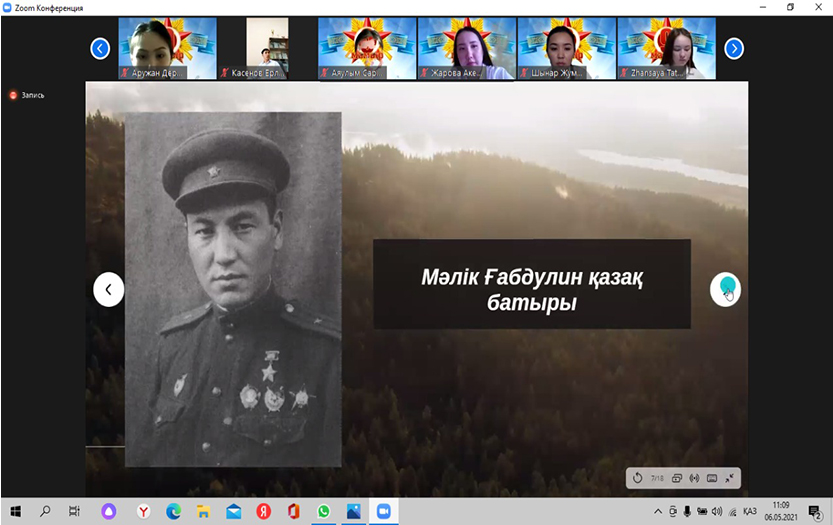833x525 pixels.
Task: Launch Microsoft Edge from the taskbar
Action: 173,511
